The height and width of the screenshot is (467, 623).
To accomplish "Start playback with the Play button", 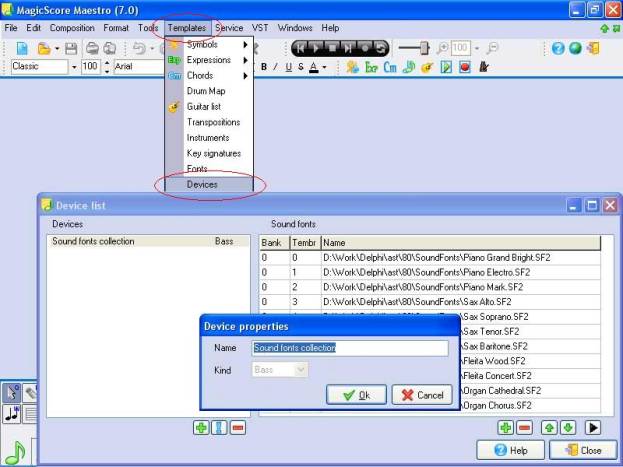I will (x=317, y=48).
